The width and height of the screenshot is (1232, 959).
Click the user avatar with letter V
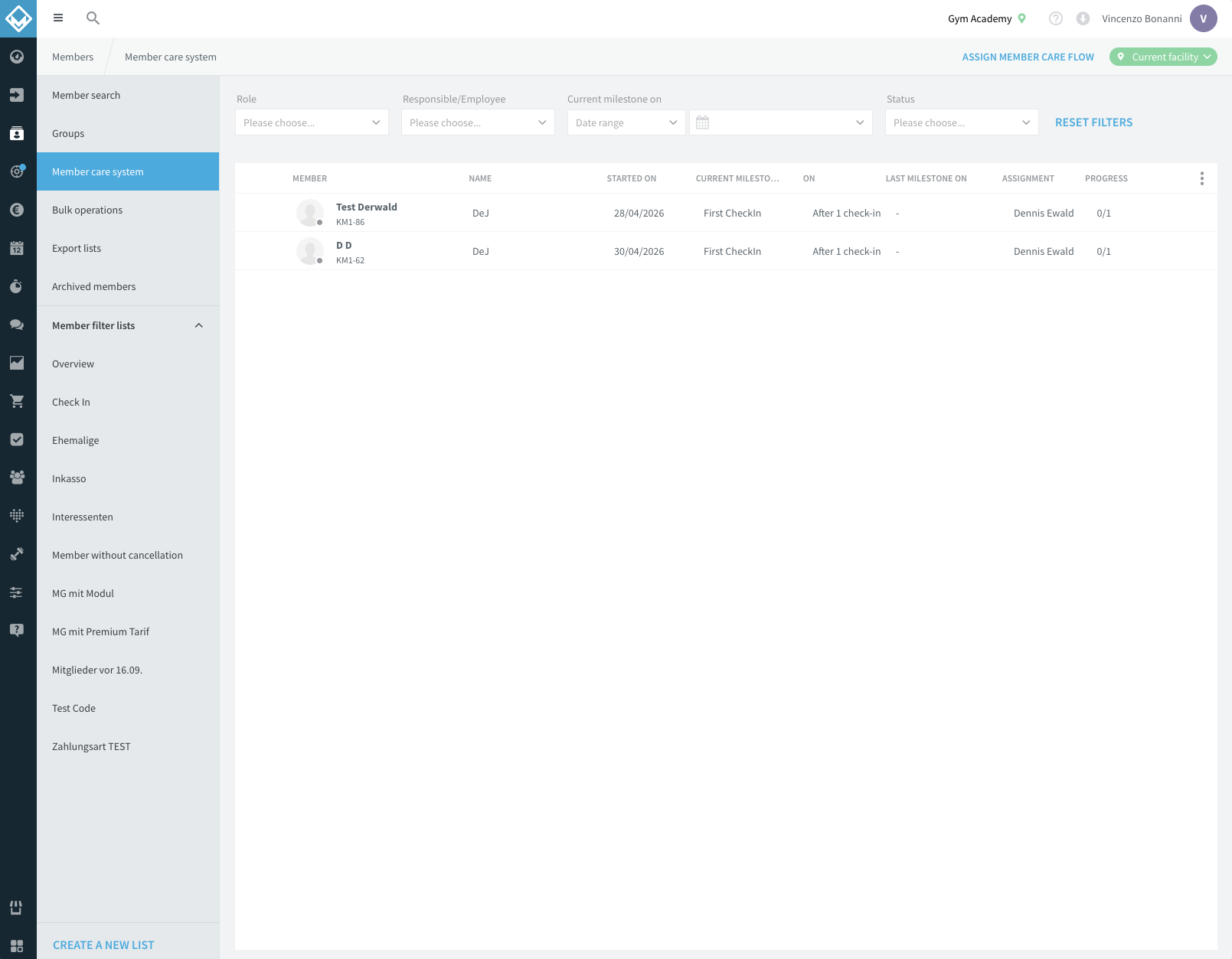point(1204,18)
